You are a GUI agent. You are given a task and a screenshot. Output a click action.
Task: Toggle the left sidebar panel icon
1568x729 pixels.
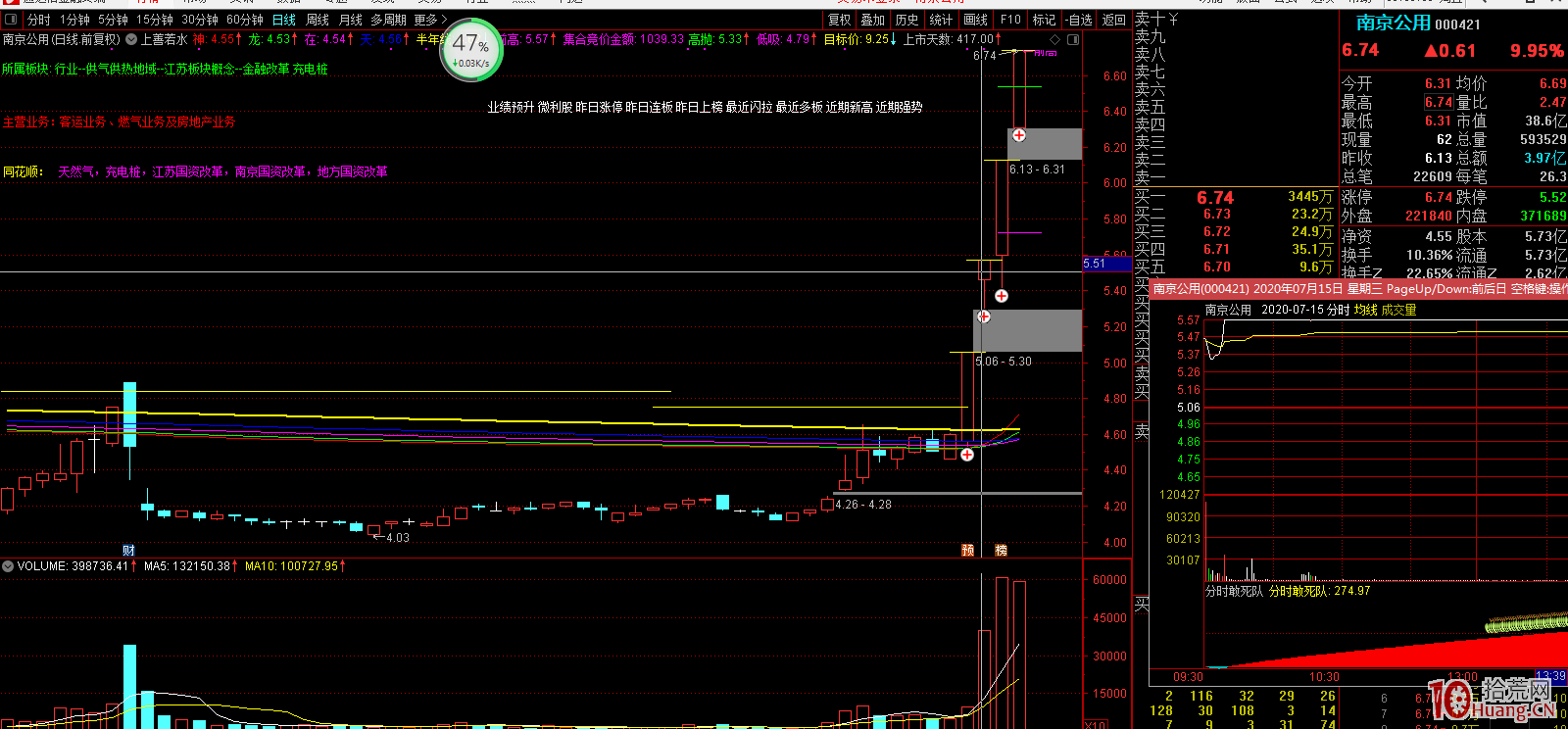point(10,20)
